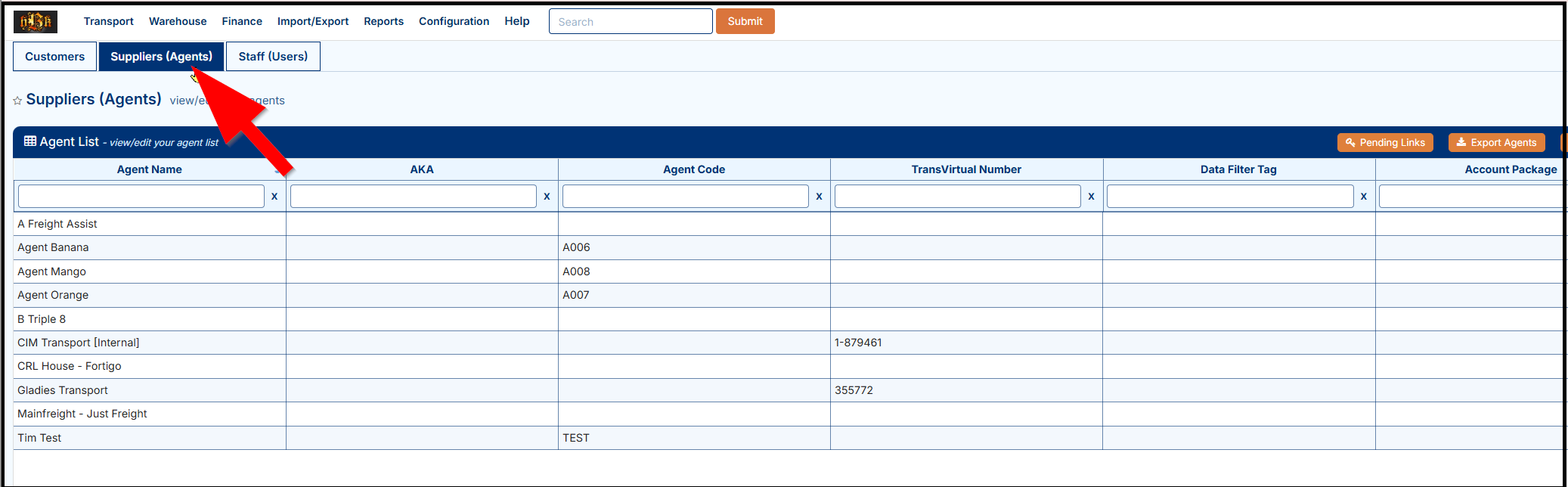Clear the Agent Name filter with x
The height and width of the screenshot is (487, 1568).
click(274, 197)
